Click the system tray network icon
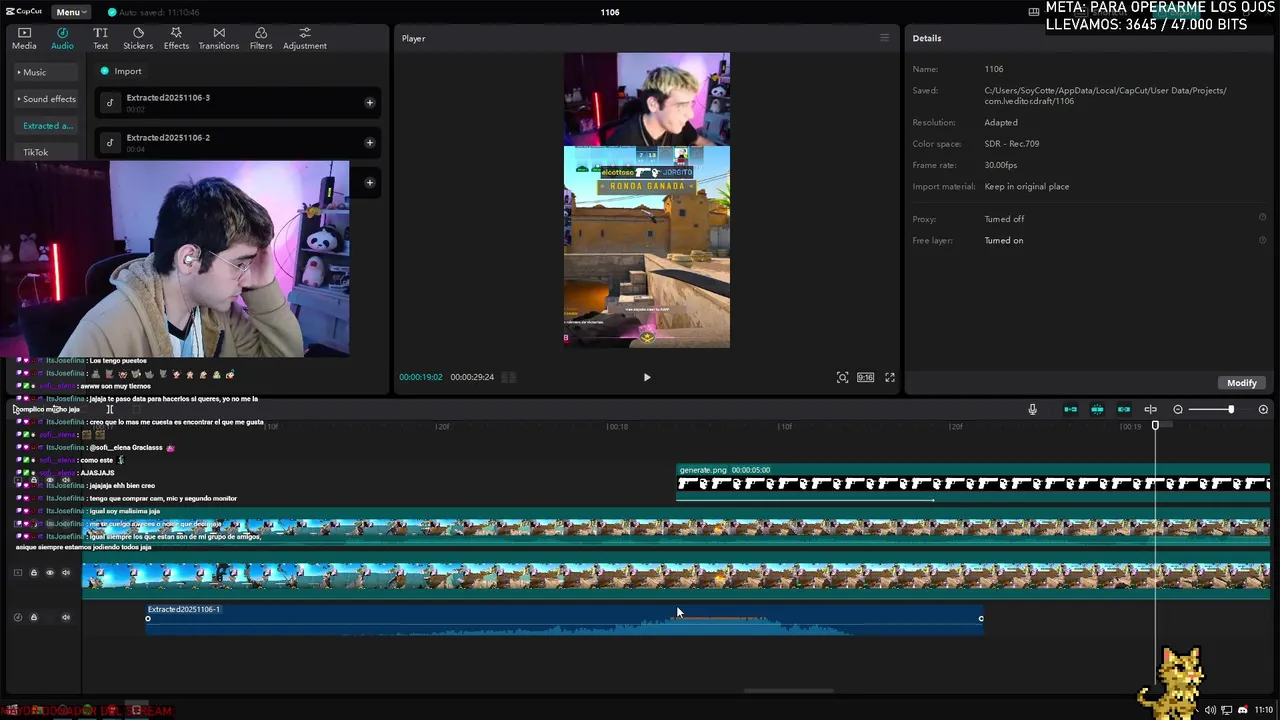Viewport: 1280px width, 720px height. (x=1227, y=710)
